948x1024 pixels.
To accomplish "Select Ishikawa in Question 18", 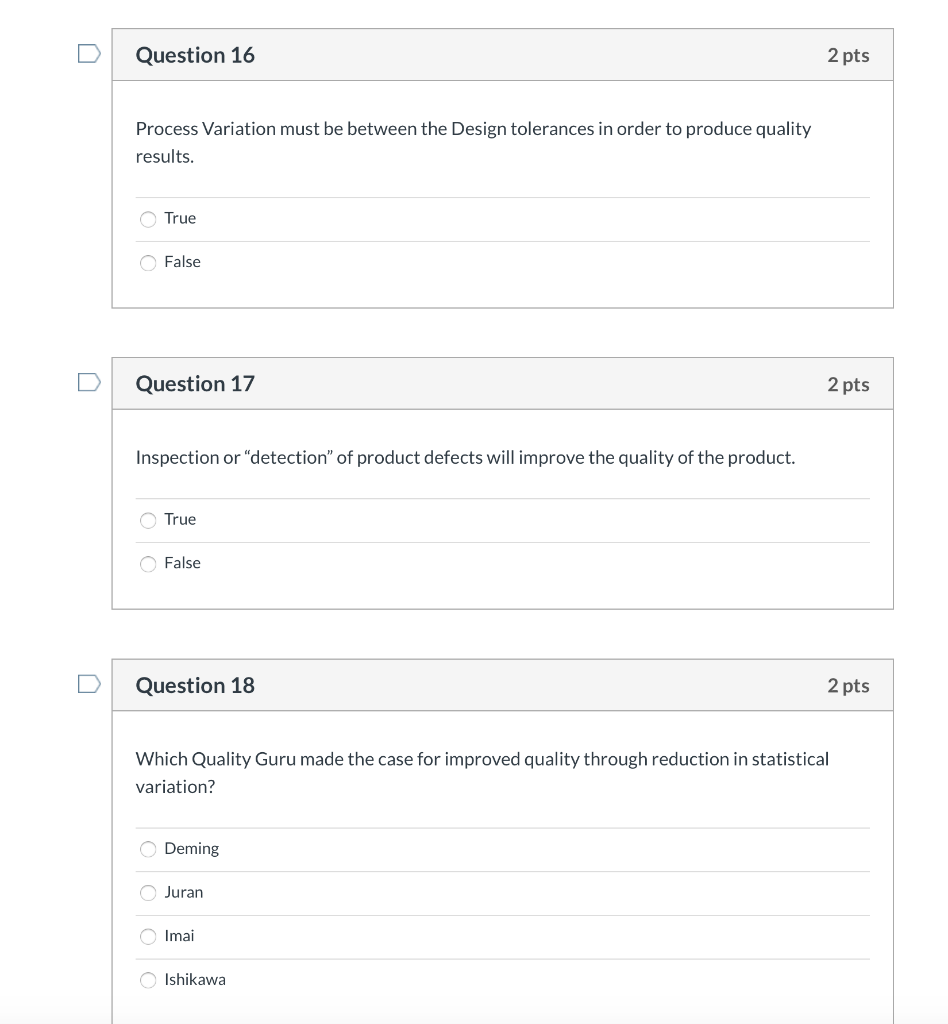I will (x=148, y=980).
